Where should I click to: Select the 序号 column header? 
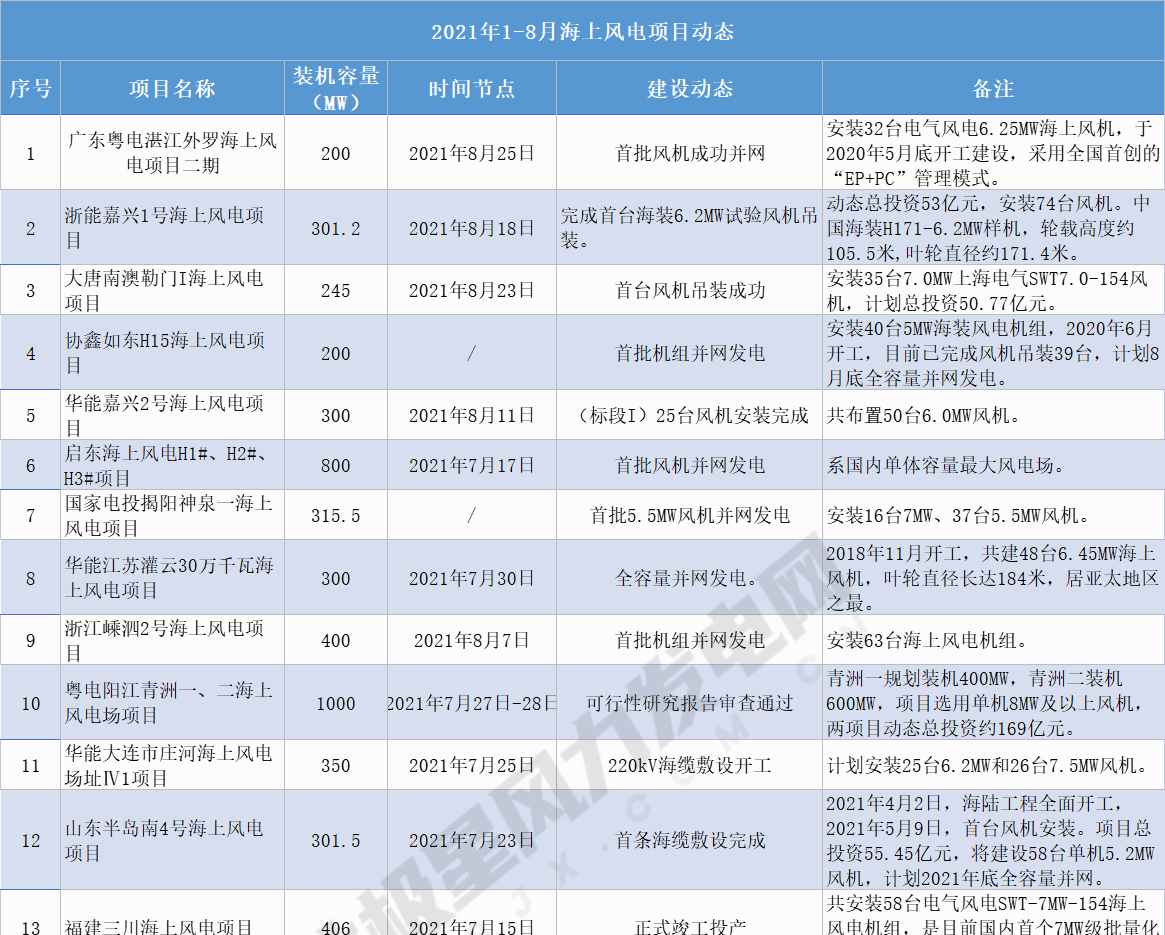click(30, 89)
